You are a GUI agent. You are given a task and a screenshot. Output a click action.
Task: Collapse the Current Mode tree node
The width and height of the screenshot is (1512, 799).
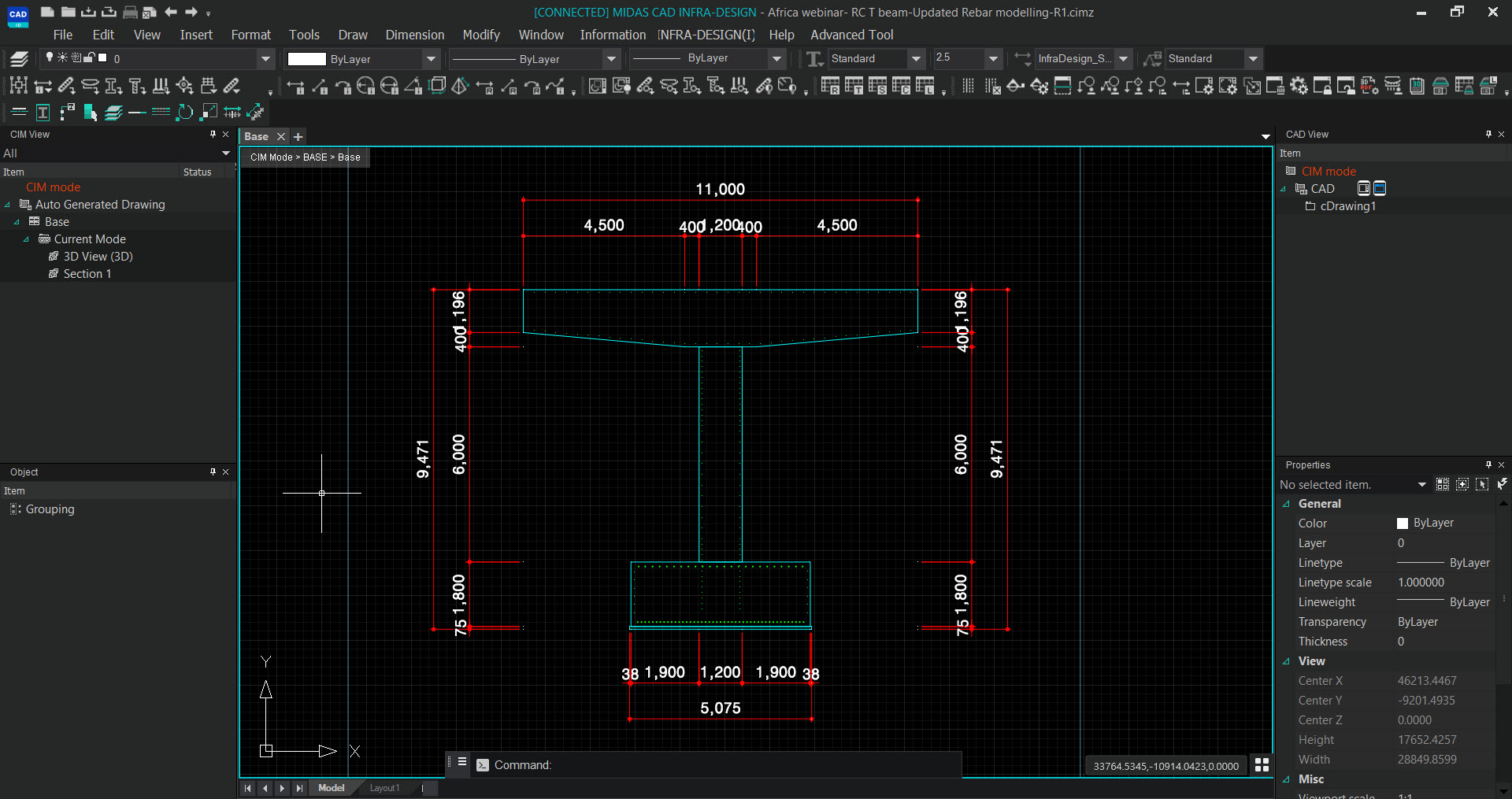[26, 239]
